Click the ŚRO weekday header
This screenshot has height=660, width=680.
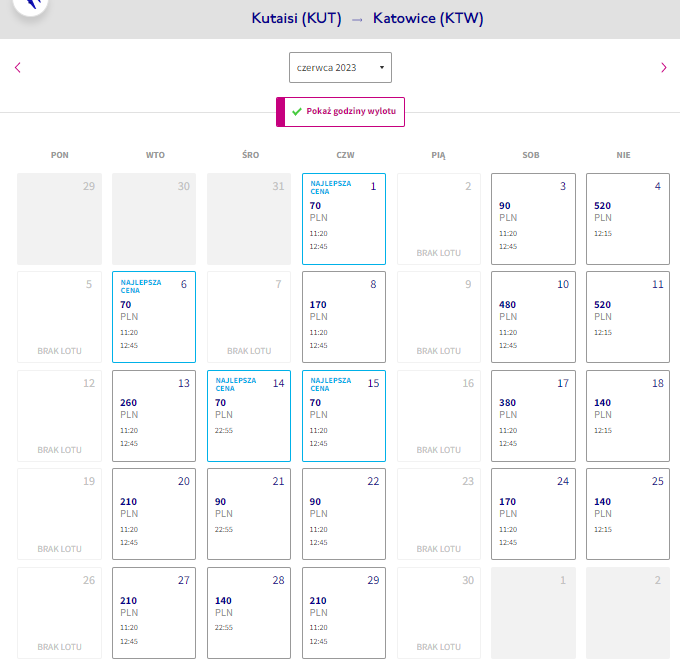pos(251,155)
